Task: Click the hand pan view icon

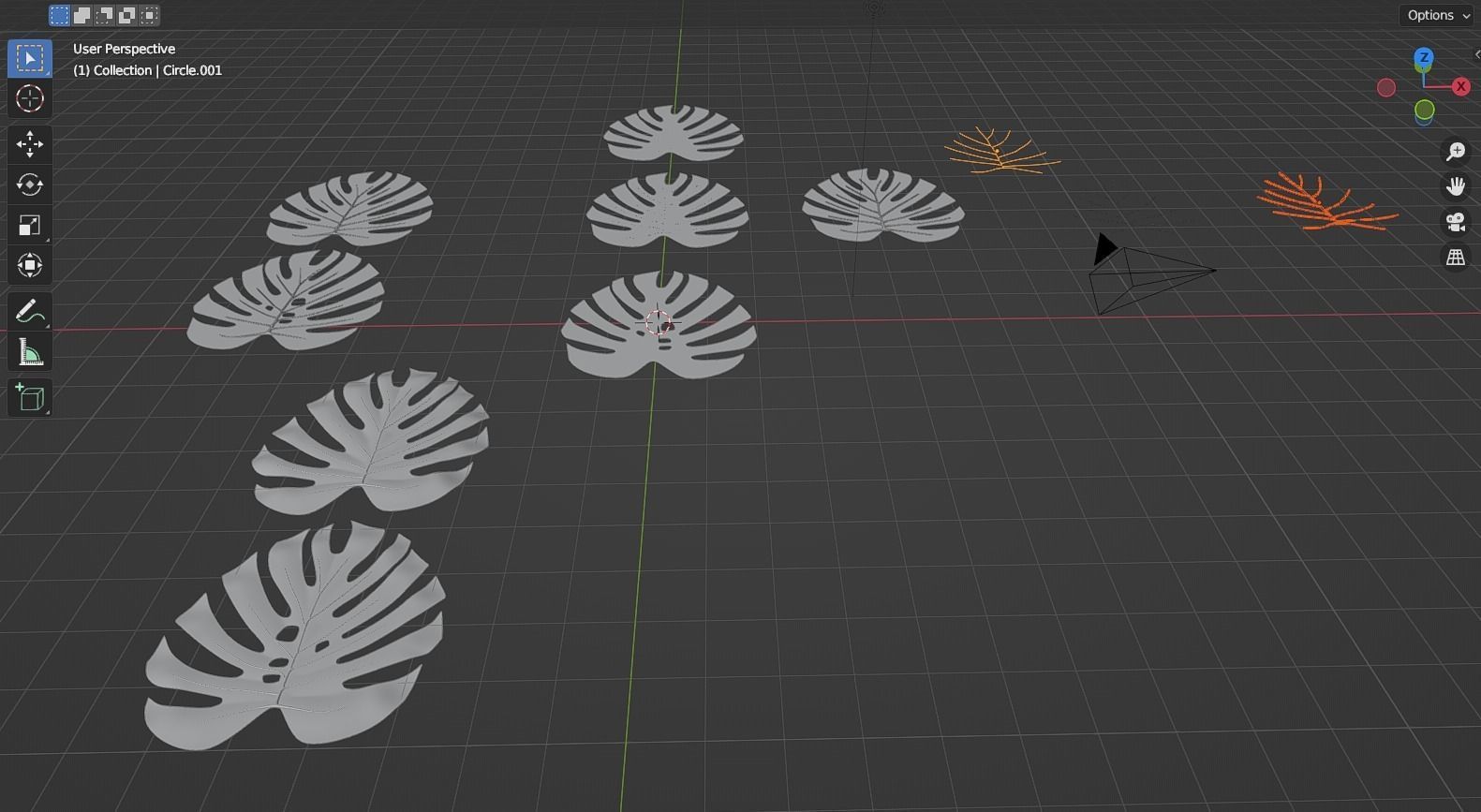Action: [x=1456, y=186]
